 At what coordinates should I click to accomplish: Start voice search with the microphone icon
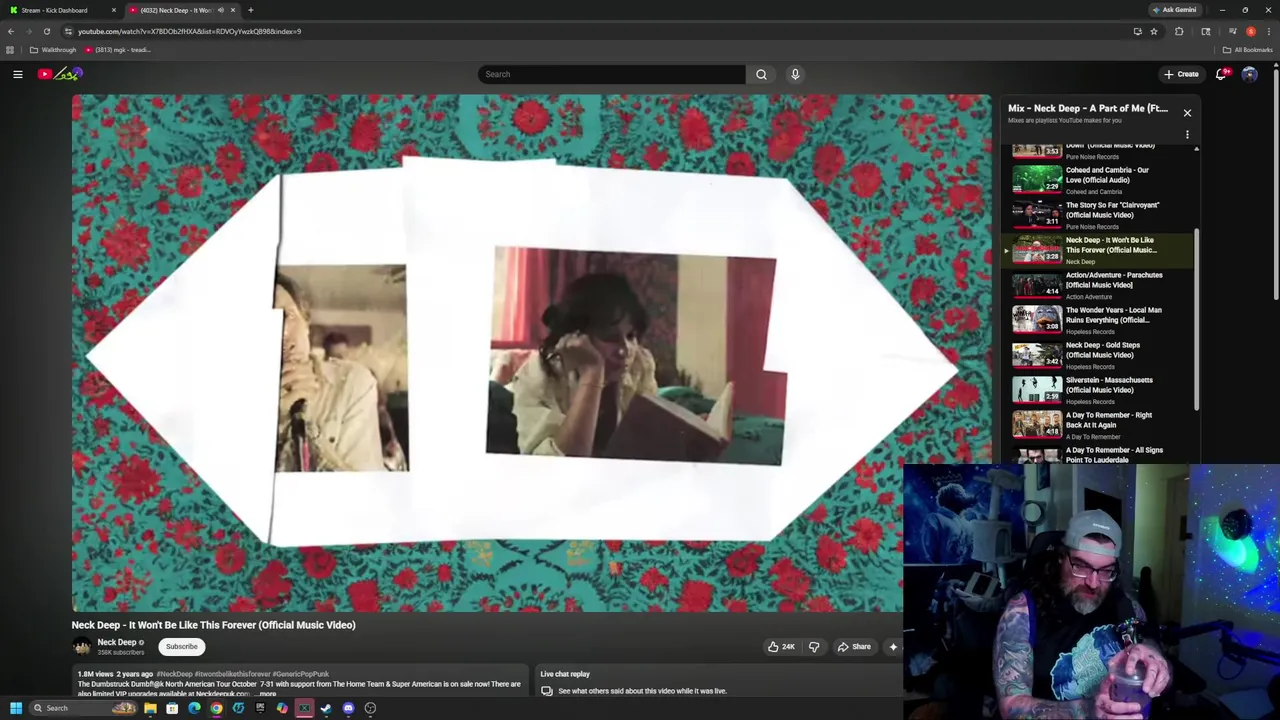(x=795, y=74)
